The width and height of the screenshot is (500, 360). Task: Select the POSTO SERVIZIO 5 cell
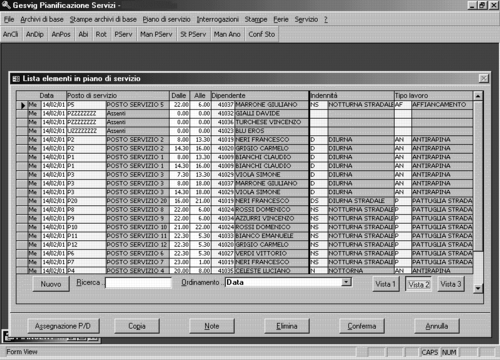137,105
